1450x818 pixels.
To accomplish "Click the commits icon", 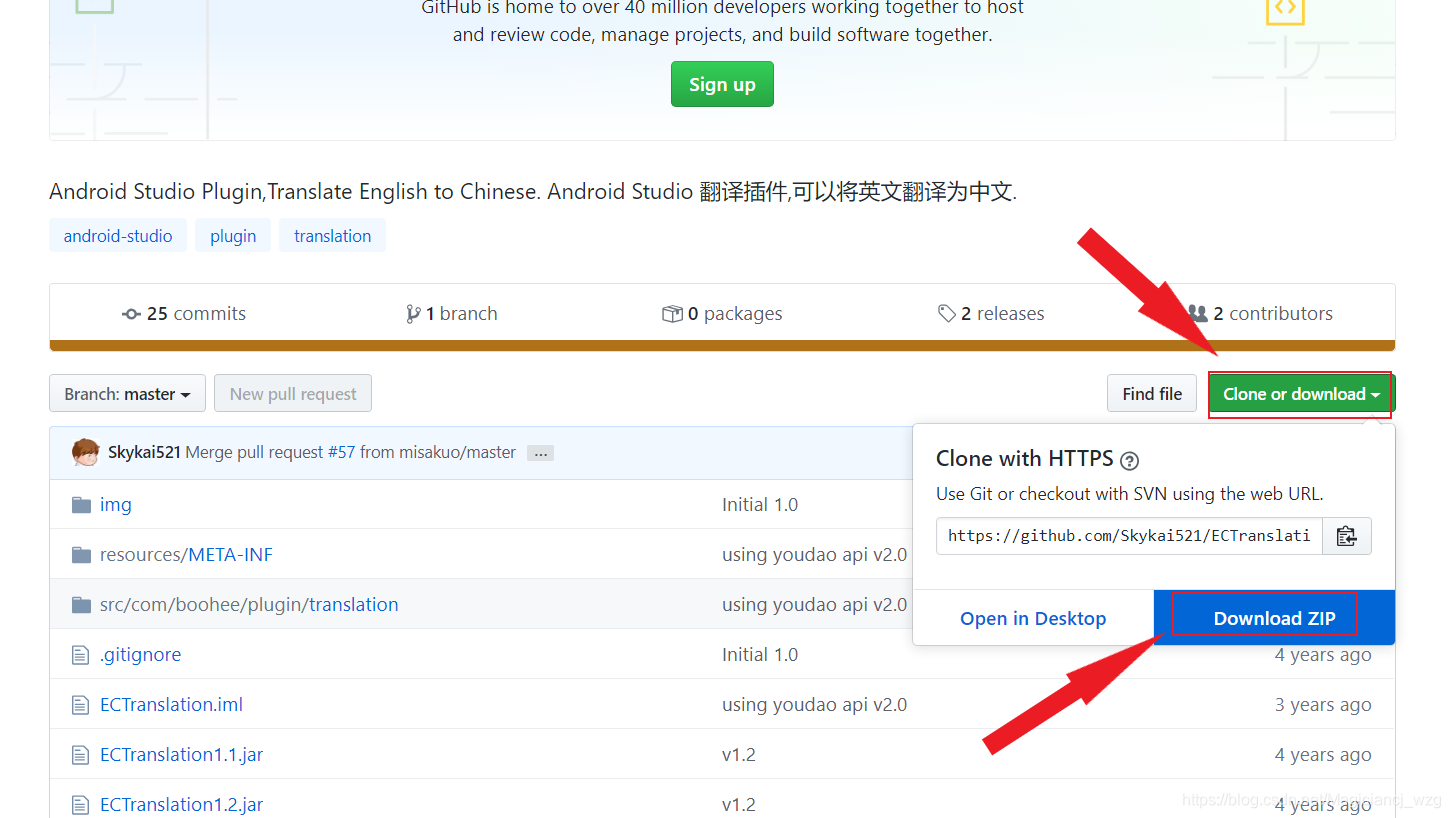I will [x=131, y=314].
